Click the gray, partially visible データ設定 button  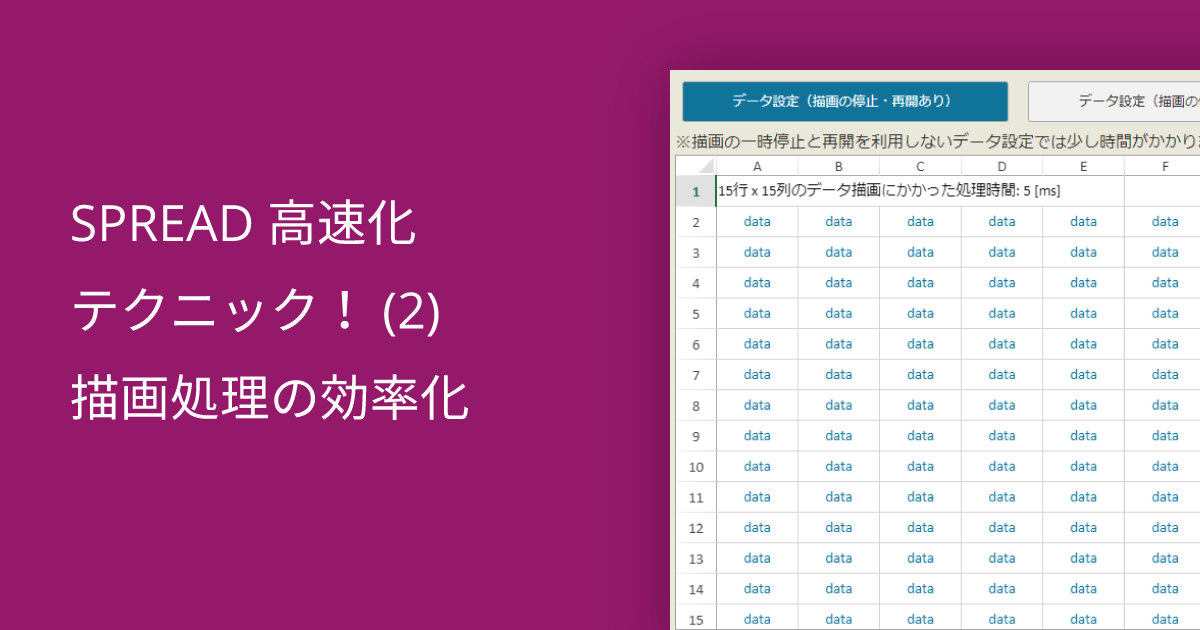[x=1114, y=101]
